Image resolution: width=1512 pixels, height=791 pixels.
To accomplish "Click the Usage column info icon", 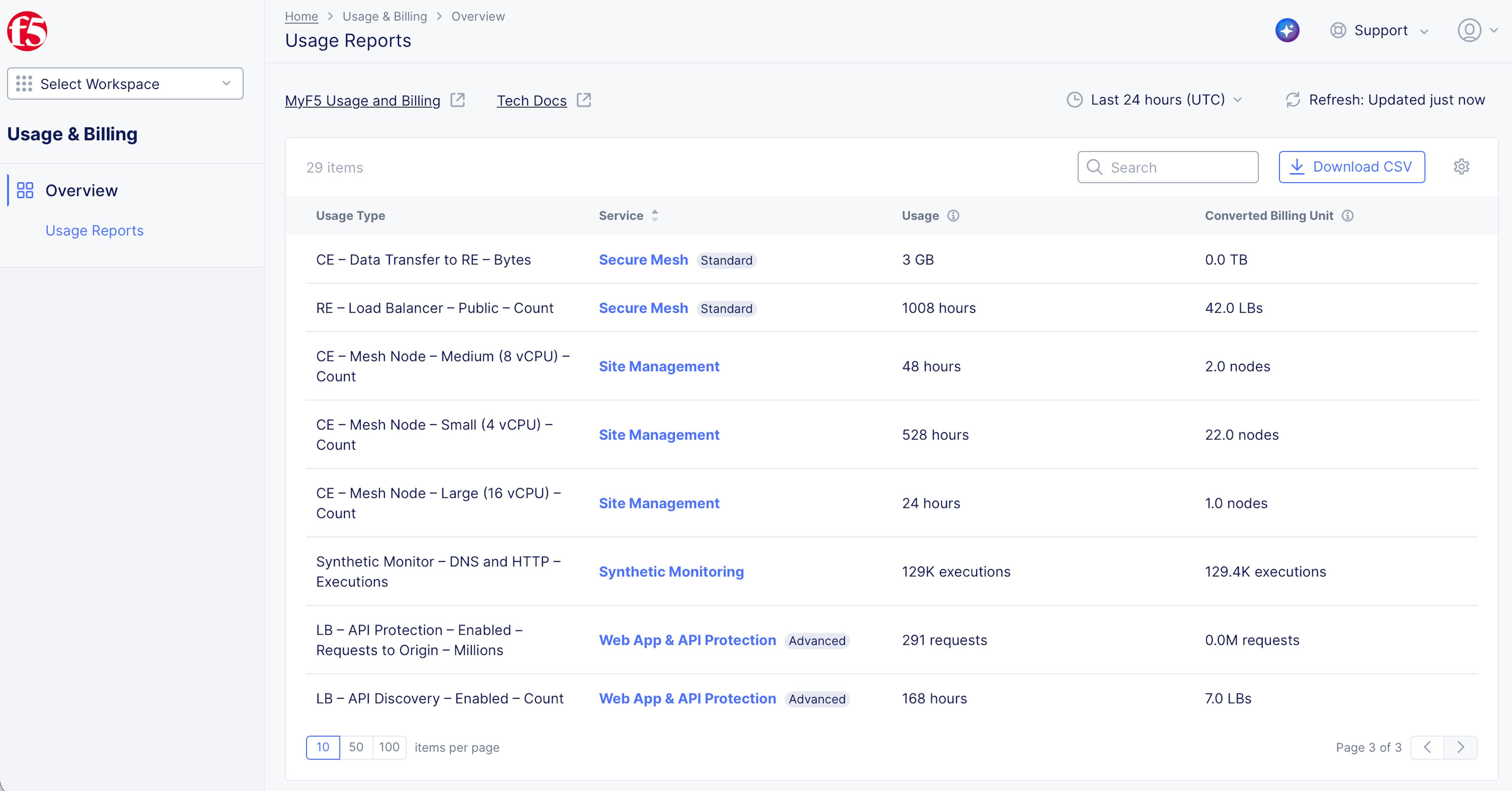I will [953, 216].
